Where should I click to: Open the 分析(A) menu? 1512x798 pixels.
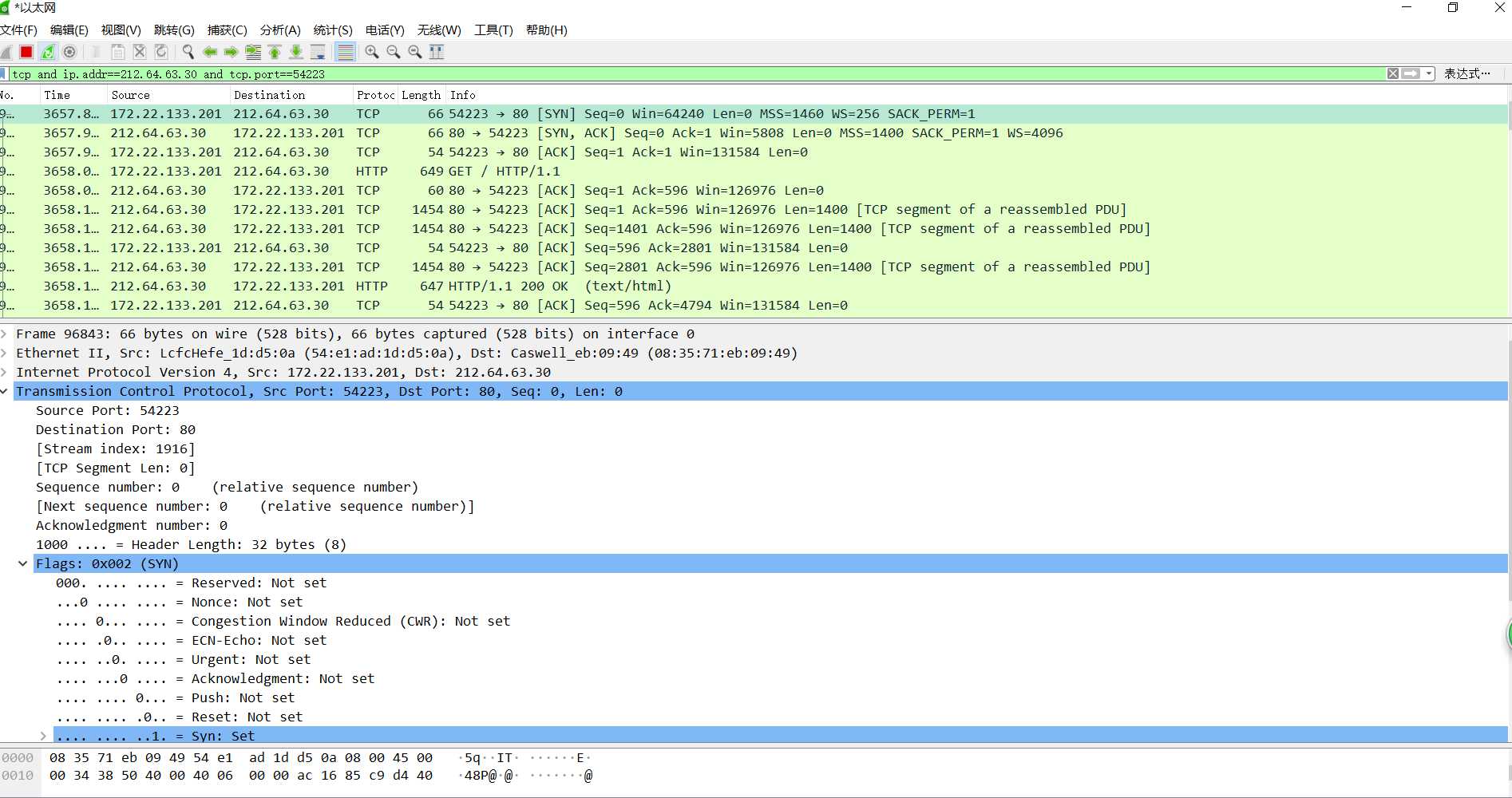(x=280, y=30)
